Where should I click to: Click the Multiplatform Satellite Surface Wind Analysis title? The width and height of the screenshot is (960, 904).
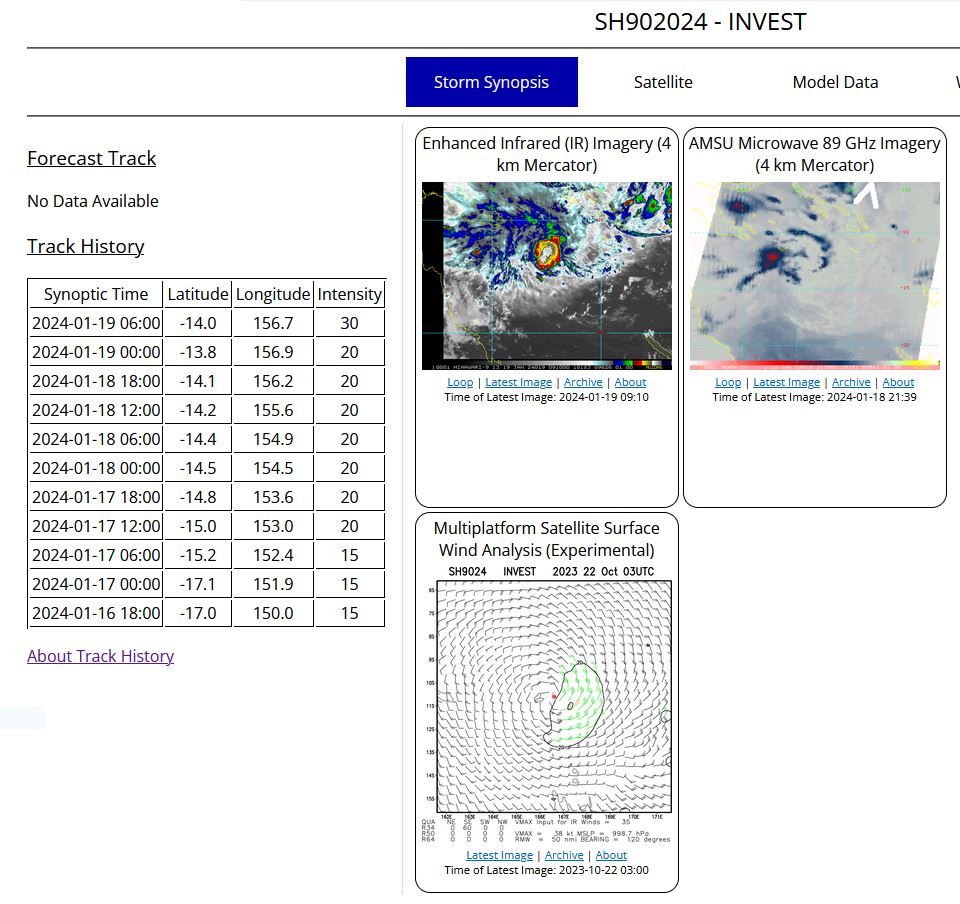tap(547, 539)
